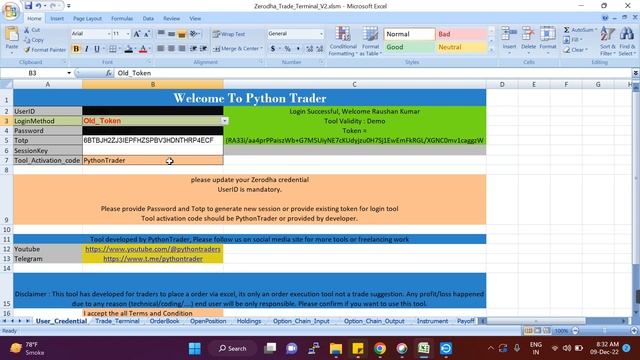The width and height of the screenshot is (640, 360).
Task: Open File Explorer from taskbar
Action: [336, 349]
